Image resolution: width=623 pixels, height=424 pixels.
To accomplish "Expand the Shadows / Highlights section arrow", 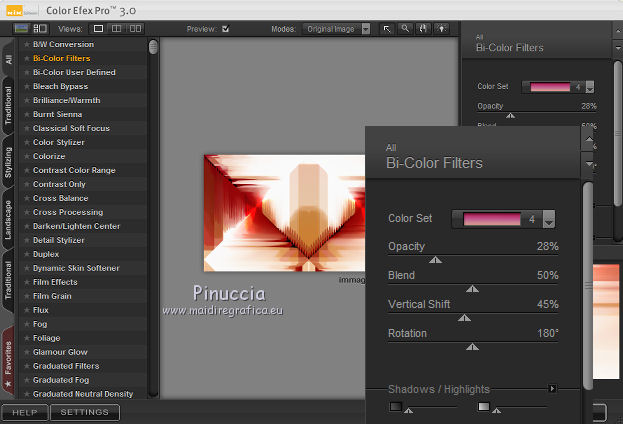I will click(x=552, y=388).
